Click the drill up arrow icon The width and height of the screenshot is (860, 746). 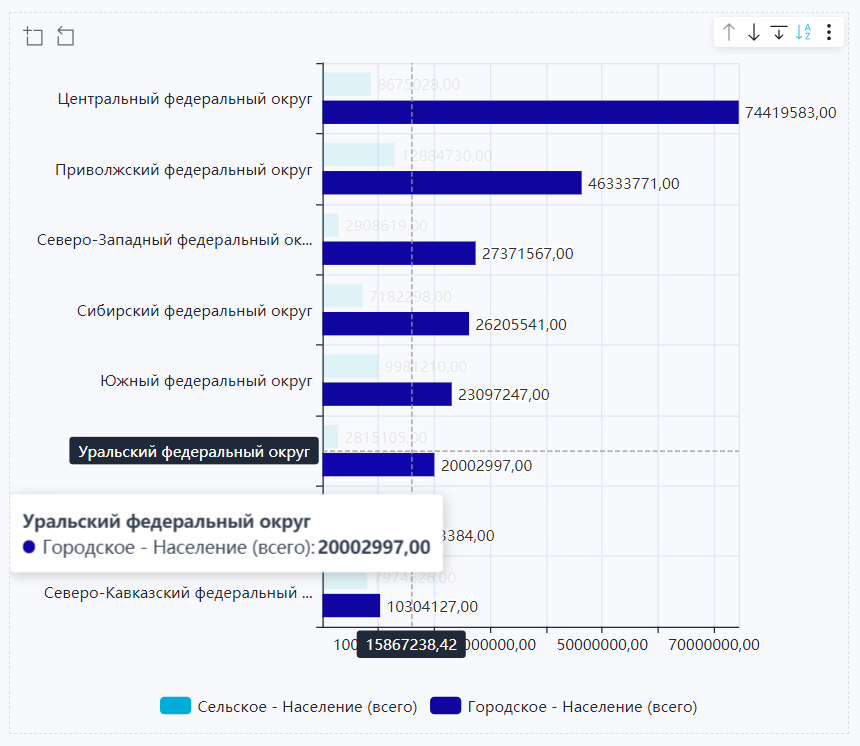(729, 33)
